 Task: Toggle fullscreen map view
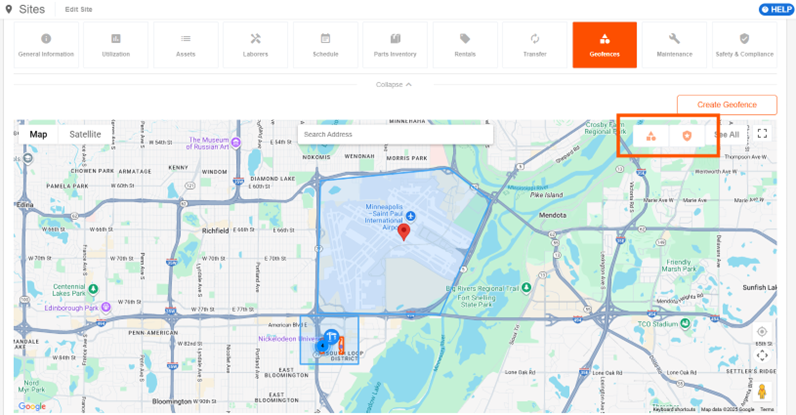762,134
